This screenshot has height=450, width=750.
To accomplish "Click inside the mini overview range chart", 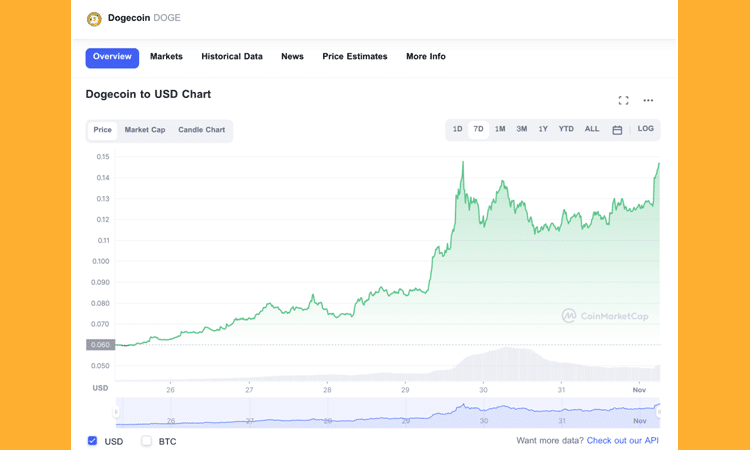I will [387, 412].
